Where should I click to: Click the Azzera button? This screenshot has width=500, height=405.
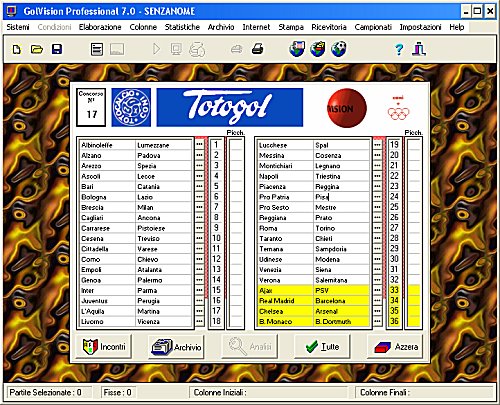(x=395, y=347)
